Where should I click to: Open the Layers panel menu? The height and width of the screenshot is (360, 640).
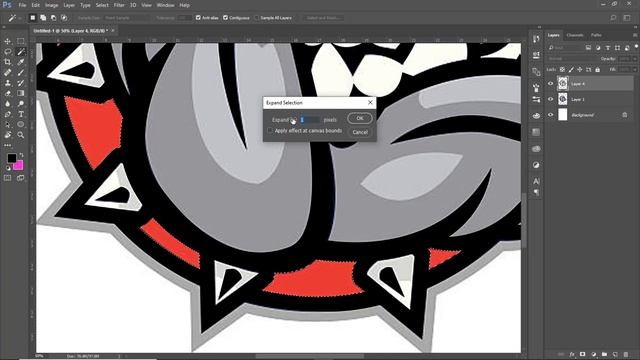point(635,35)
